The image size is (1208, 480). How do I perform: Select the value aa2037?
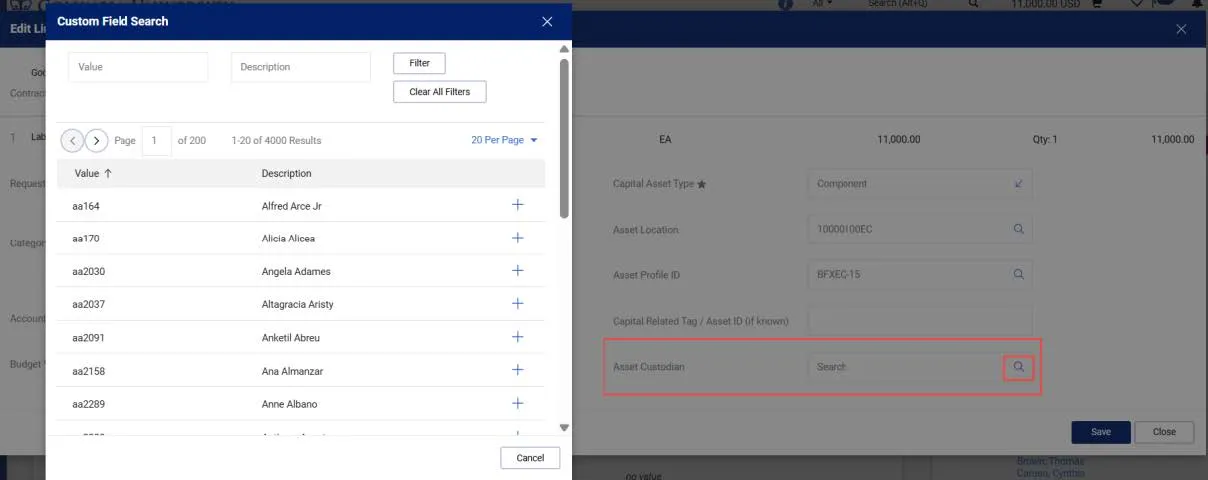tap(89, 305)
